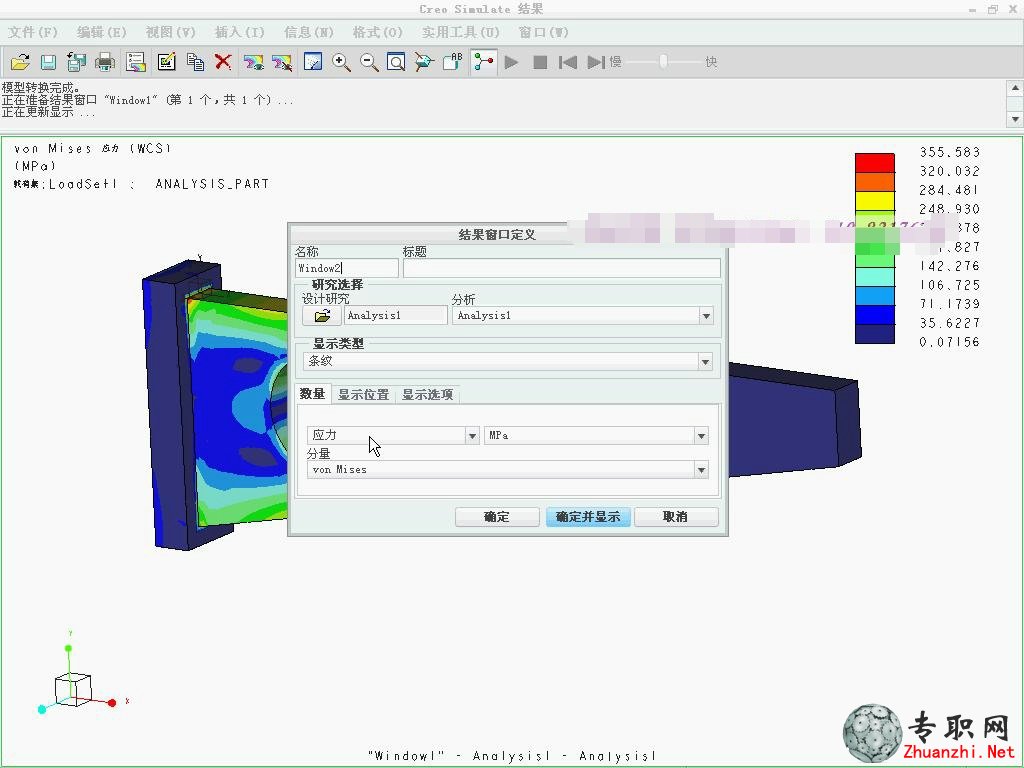The image size is (1024, 768).
Task: Click the hide window fringe icon
Action: (x=282, y=62)
